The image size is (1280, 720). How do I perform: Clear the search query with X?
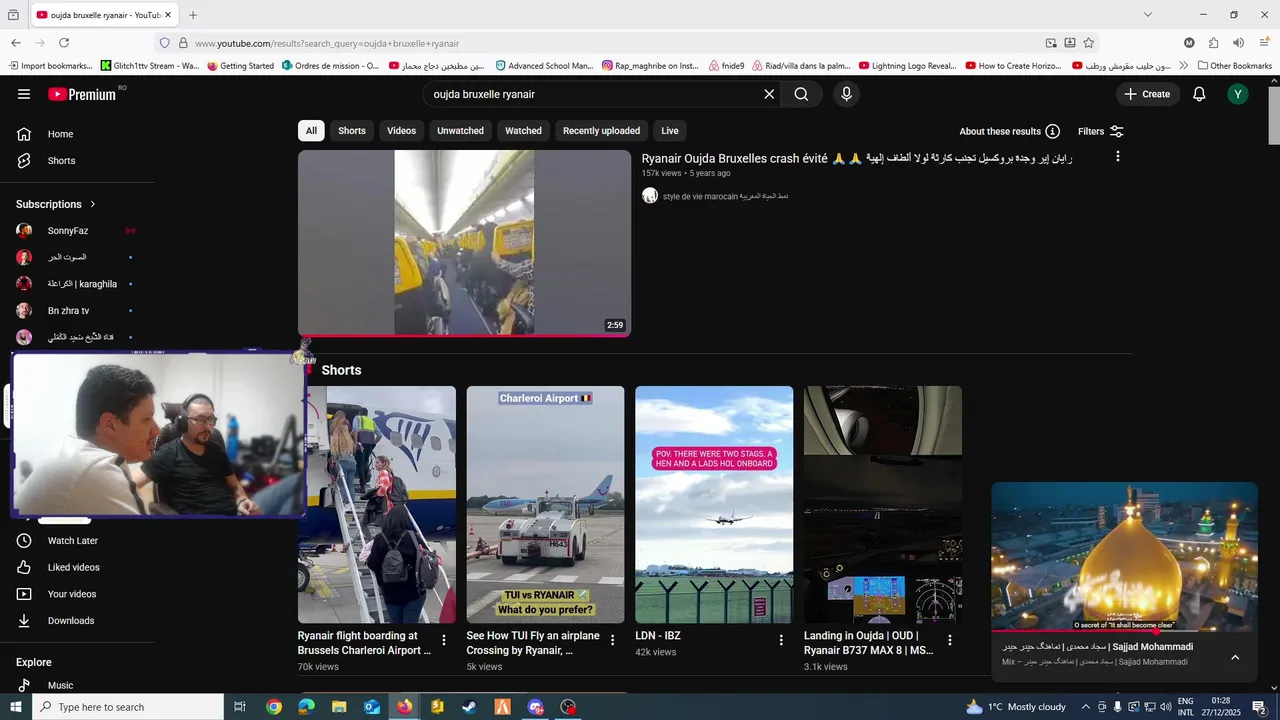point(769,94)
